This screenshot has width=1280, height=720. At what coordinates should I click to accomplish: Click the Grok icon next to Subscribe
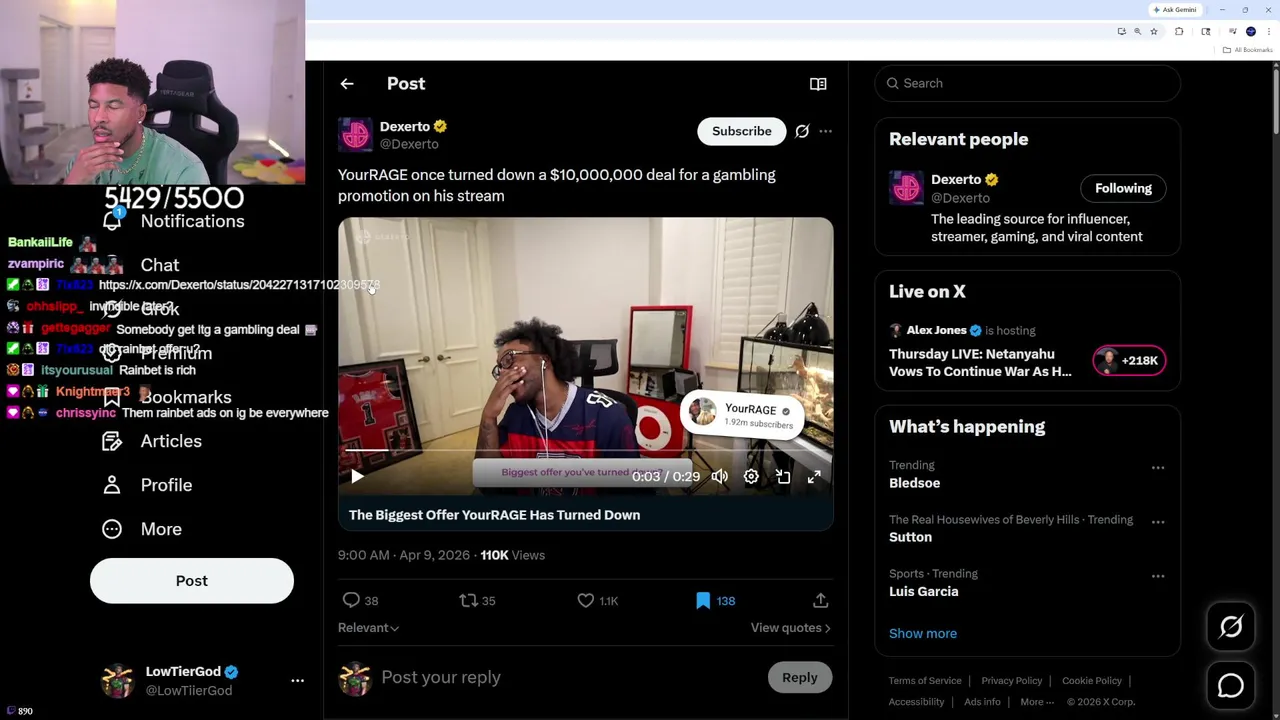pos(802,131)
